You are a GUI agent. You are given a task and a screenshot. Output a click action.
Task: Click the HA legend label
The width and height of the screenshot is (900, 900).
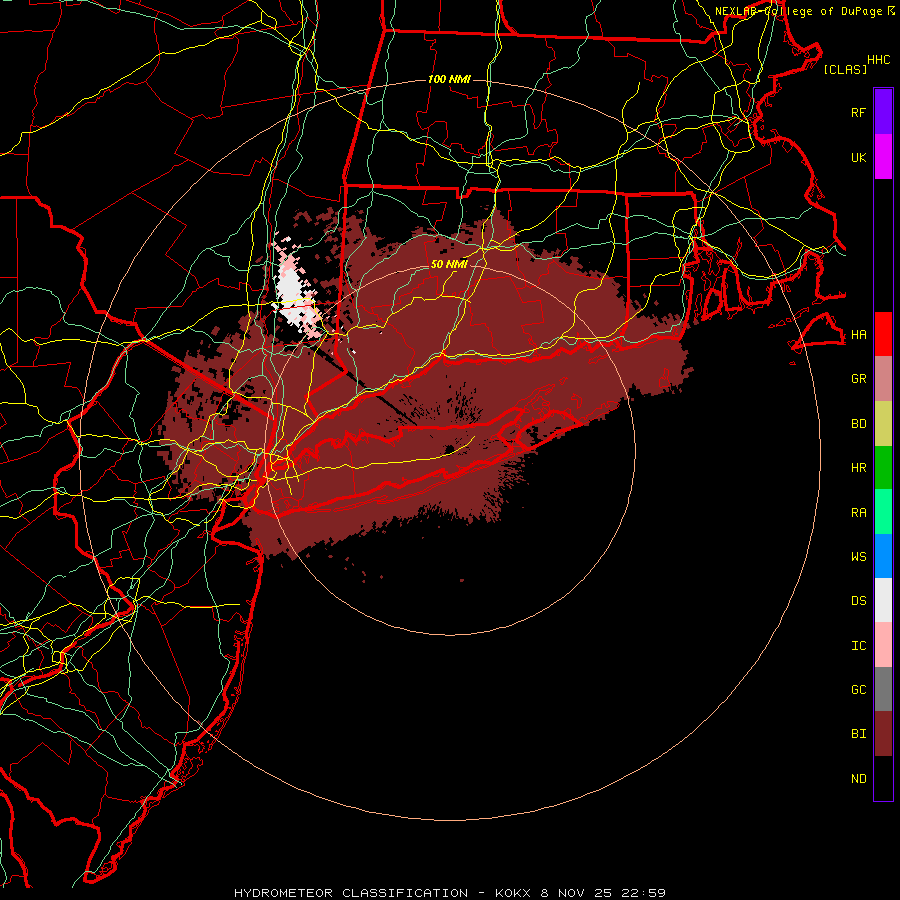coord(858,334)
